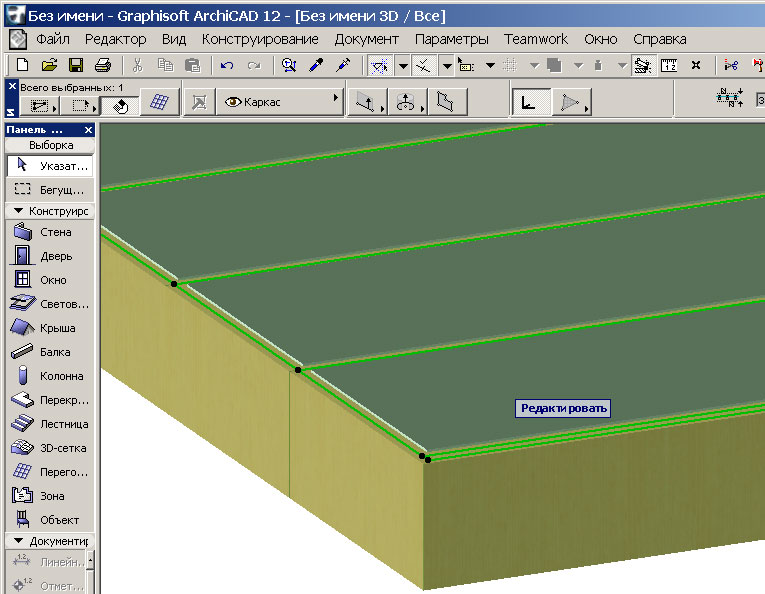Switch to the Бегущая рамка (Marquee) tool
The width and height of the screenshot is (765, 594).
tap(47, 190)
